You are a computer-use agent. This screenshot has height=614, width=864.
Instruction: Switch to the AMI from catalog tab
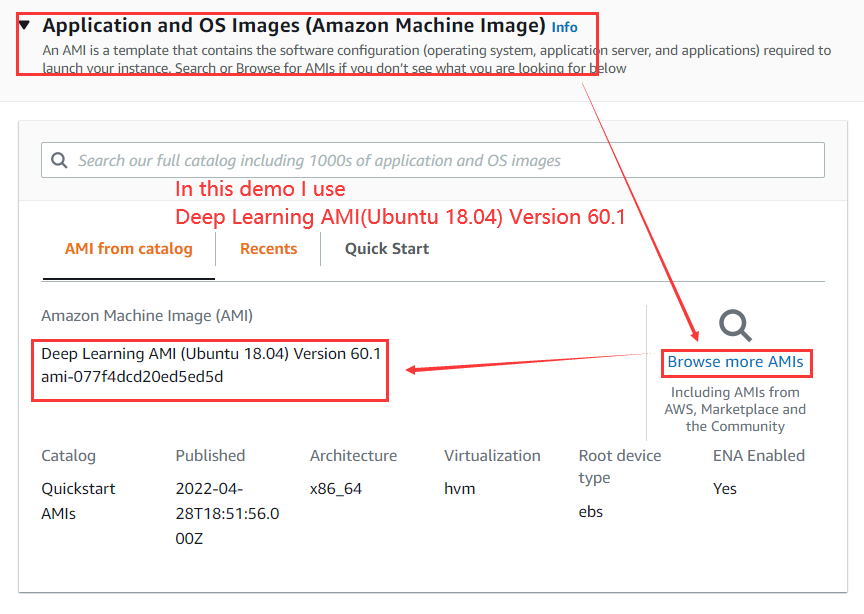128,249
